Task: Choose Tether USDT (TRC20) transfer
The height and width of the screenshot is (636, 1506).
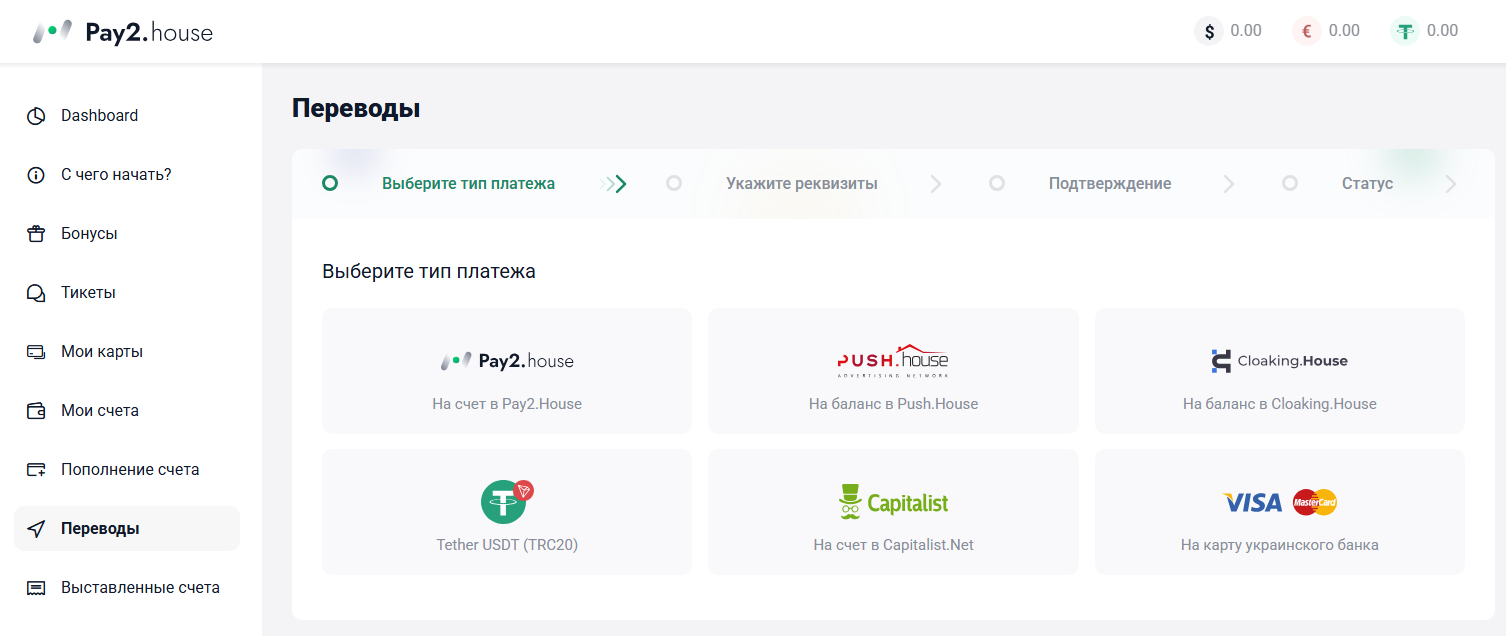Action: pos(507,512)
